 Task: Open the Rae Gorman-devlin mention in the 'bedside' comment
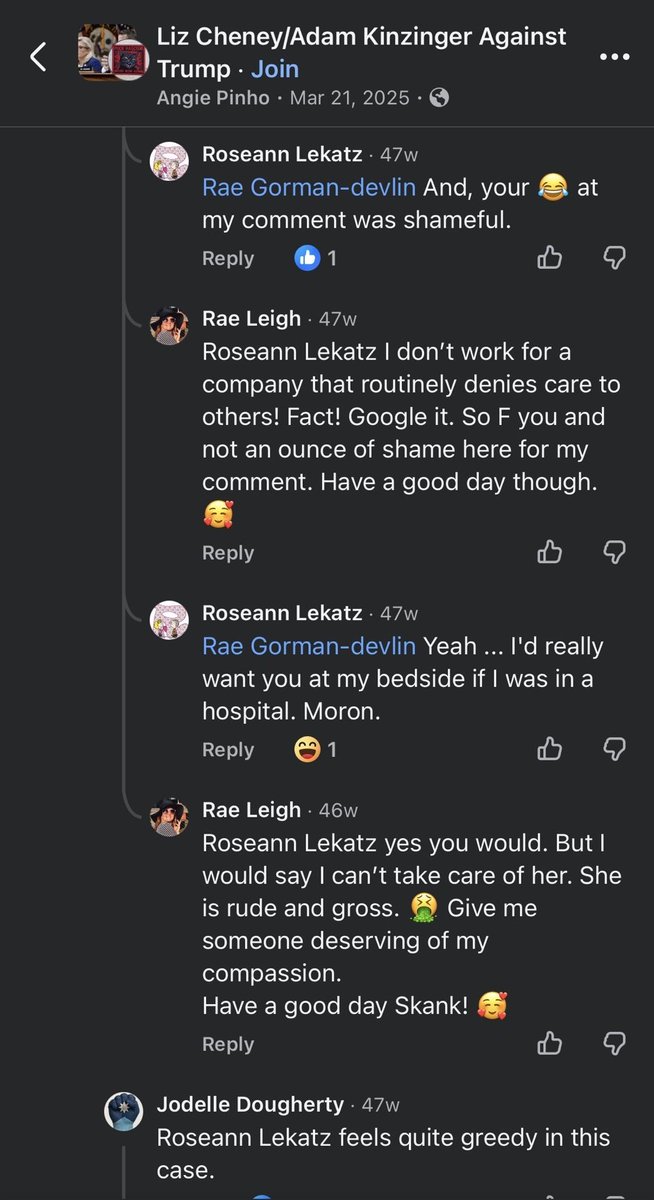pos(309,646)
